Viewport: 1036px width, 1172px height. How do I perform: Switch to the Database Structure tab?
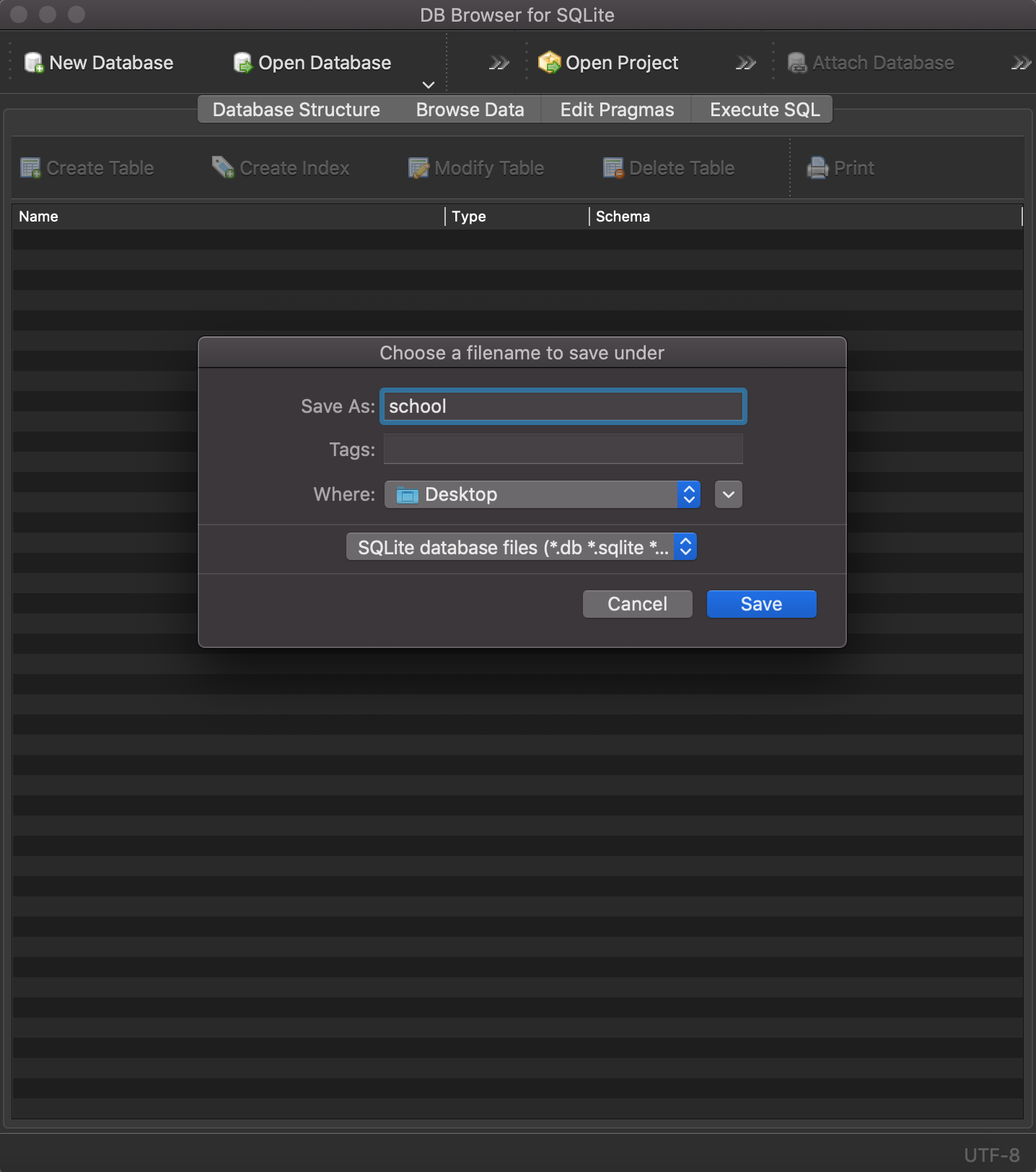297,110
